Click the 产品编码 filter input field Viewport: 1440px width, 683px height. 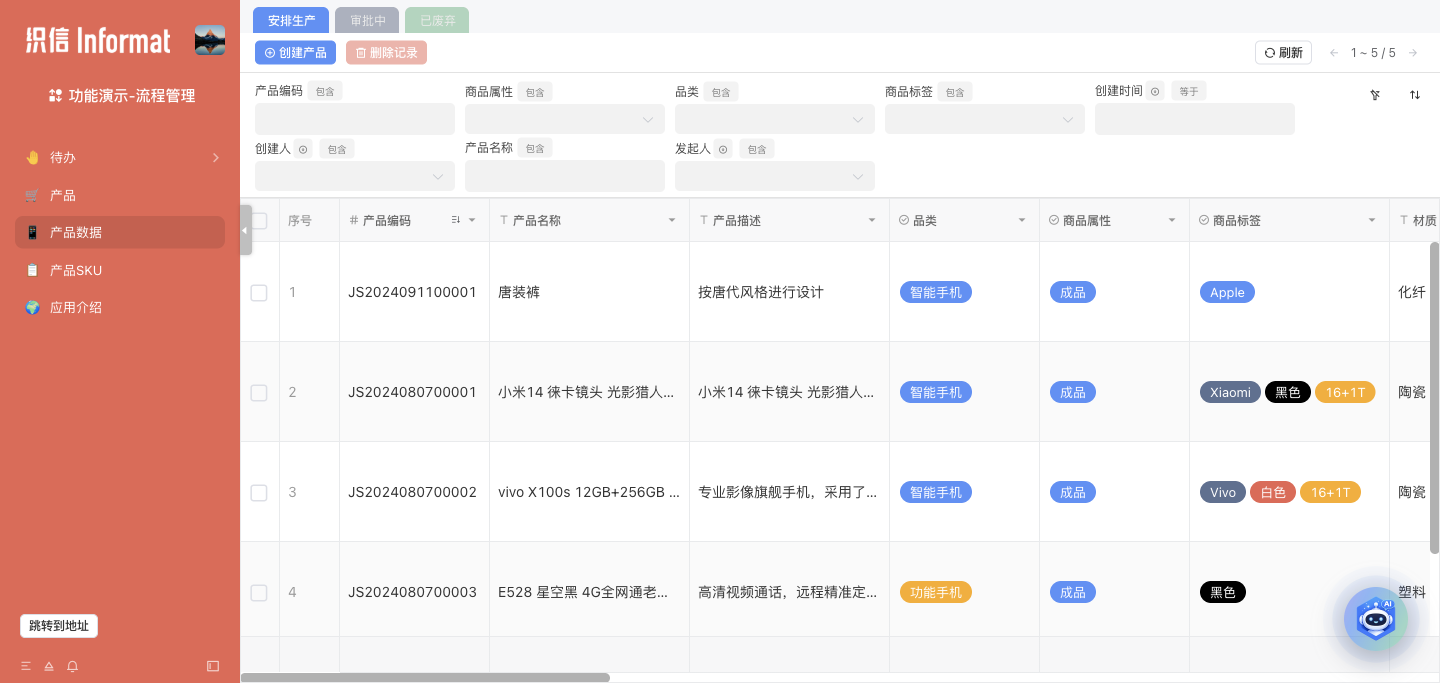355,119
